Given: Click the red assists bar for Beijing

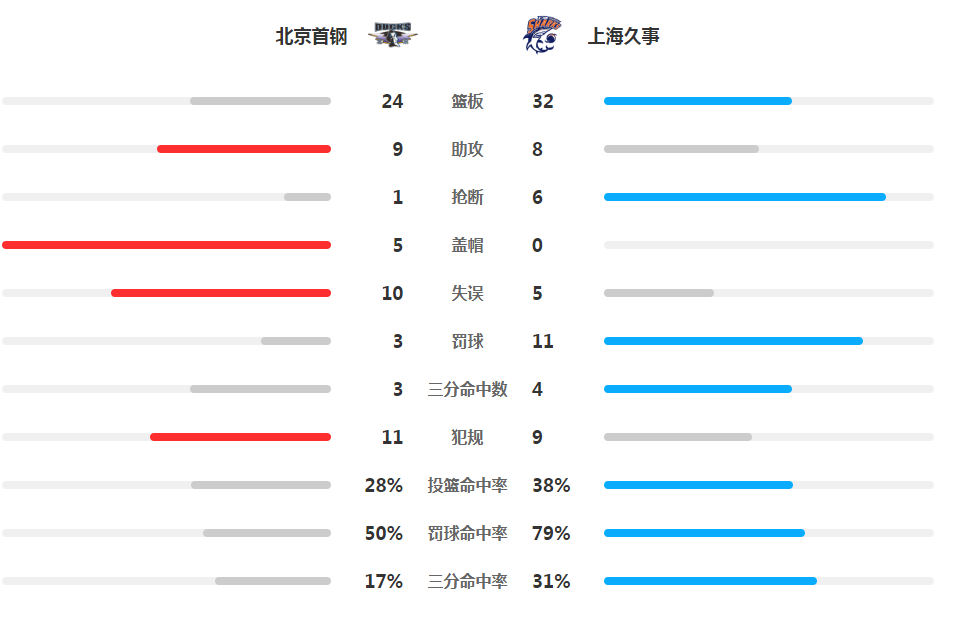Looking at the screenshot, I should 244,149.
